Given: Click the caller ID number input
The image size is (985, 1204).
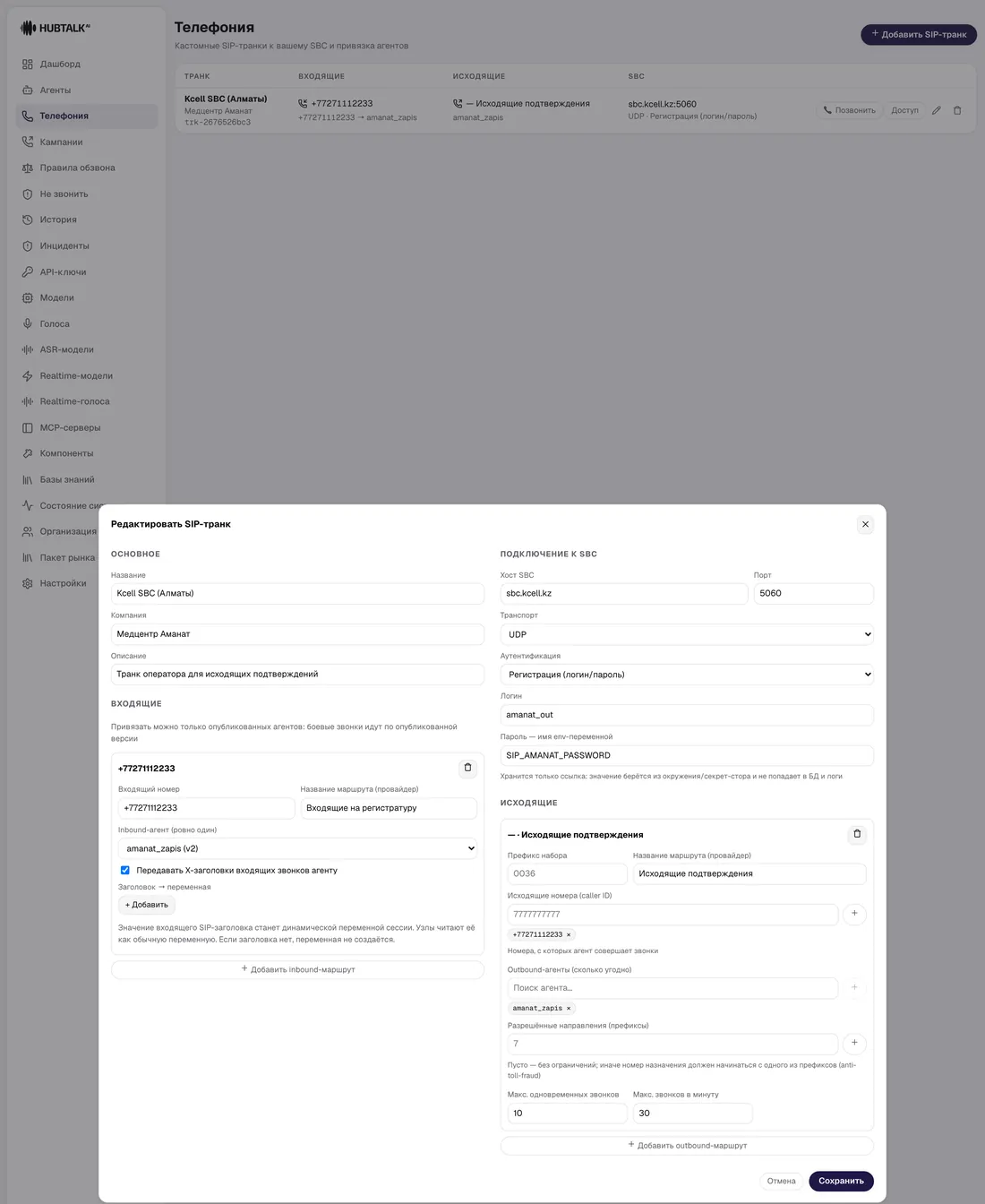Looking at the screenshot, I should tap(672, 915).
